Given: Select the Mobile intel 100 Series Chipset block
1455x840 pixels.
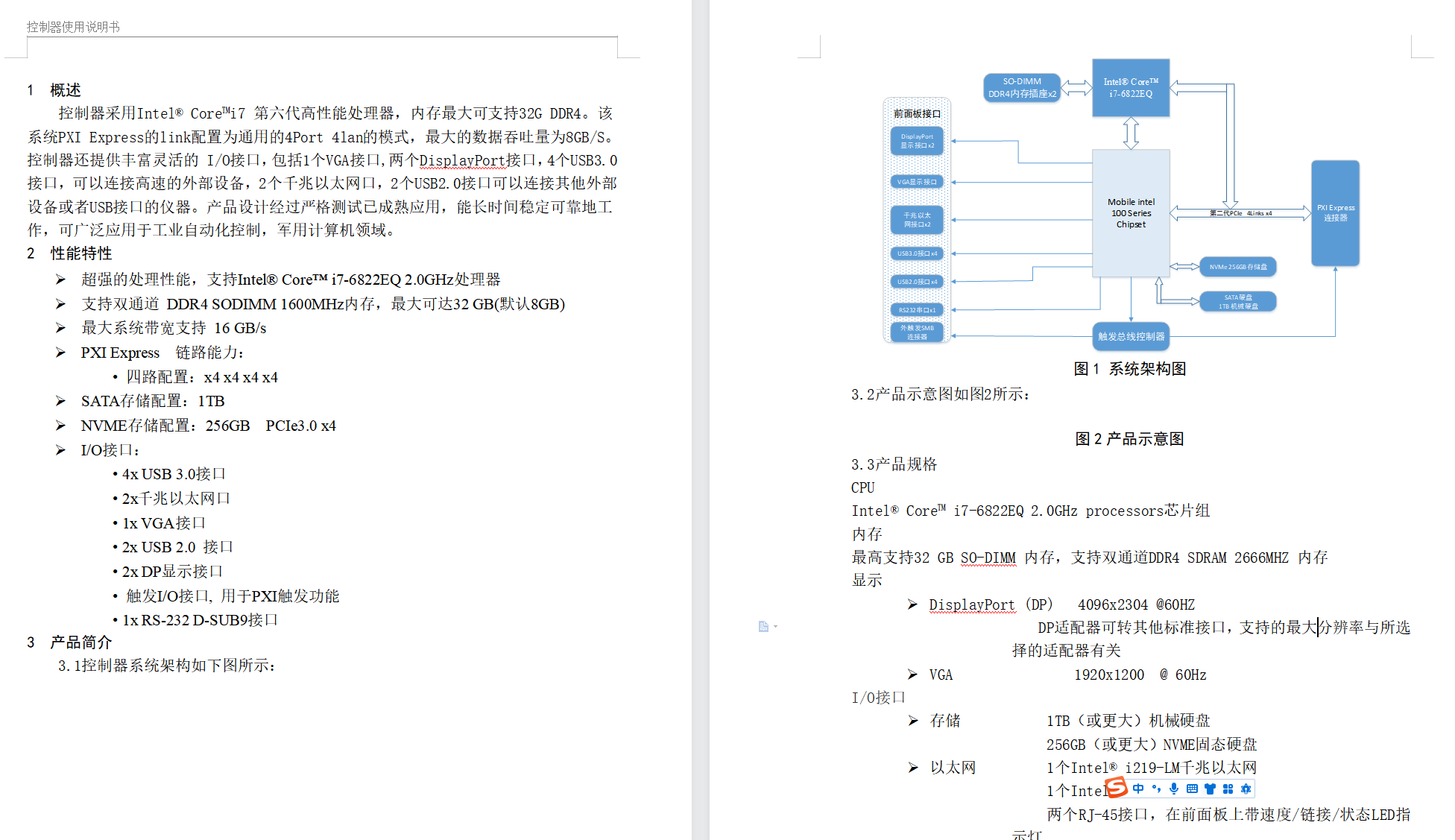Looking at the screenshot, I should point(1131,213).
